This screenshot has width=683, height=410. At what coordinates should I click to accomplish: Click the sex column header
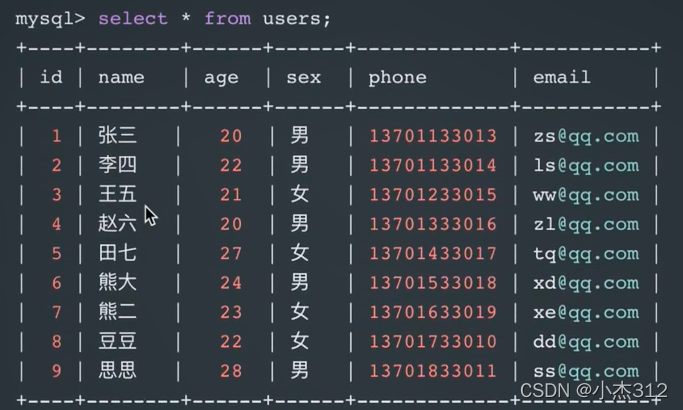303,77
